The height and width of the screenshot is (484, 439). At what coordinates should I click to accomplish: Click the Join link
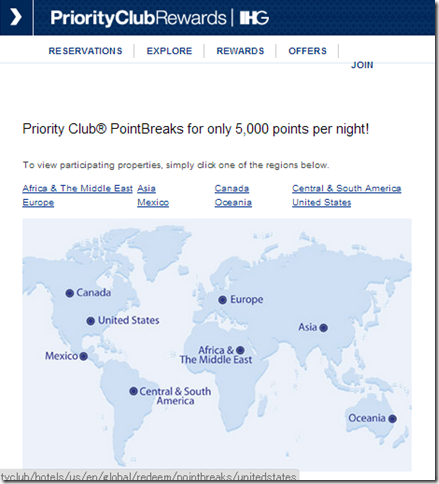362,65
